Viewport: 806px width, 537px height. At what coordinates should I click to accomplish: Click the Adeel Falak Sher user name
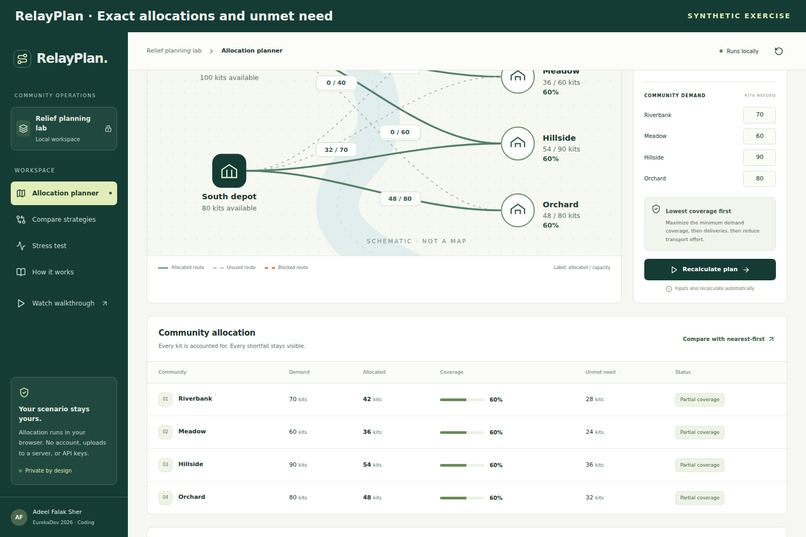pos(57,512)
